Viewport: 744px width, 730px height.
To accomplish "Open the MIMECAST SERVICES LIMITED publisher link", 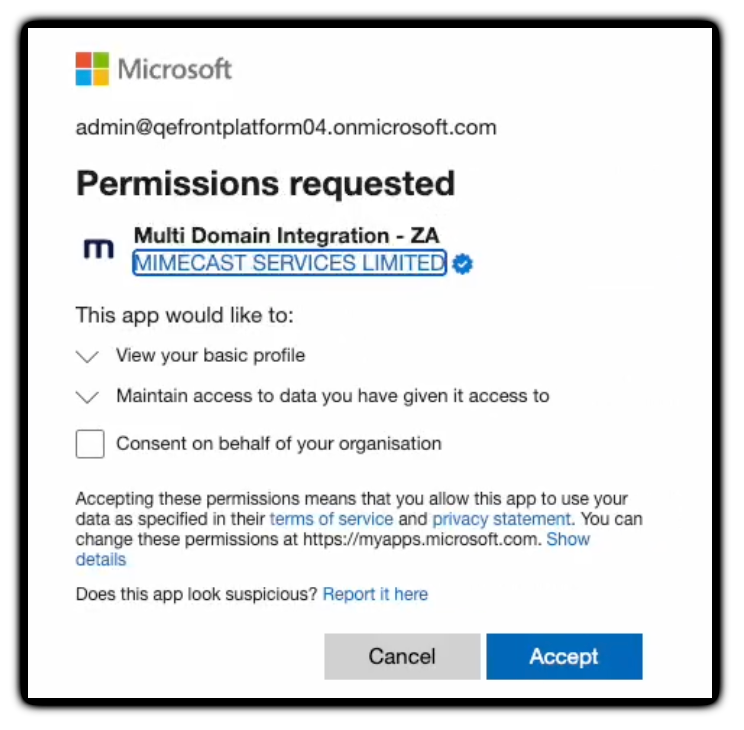I will (x=289, y=263).
